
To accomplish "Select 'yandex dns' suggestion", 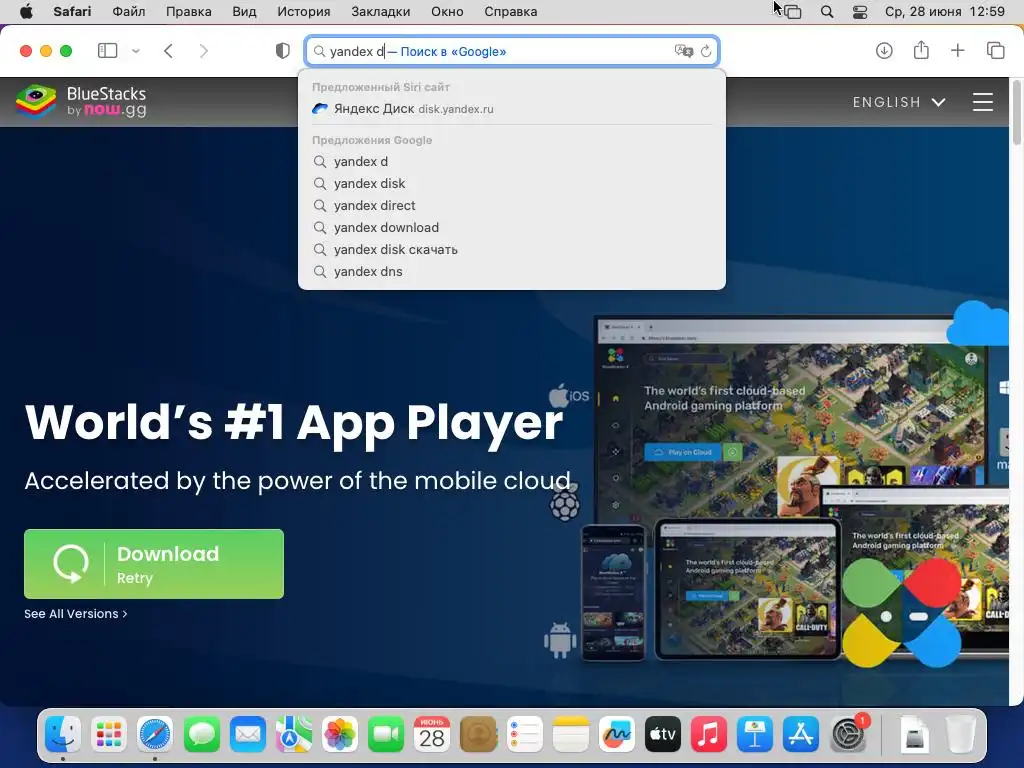I will (x=511, y=272).
